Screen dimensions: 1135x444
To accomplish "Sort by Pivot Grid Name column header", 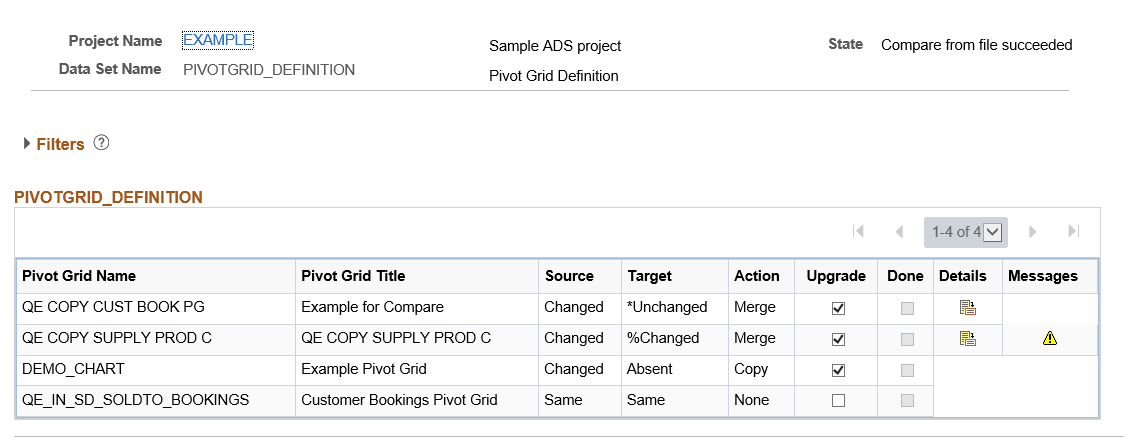I will [79, 276].
